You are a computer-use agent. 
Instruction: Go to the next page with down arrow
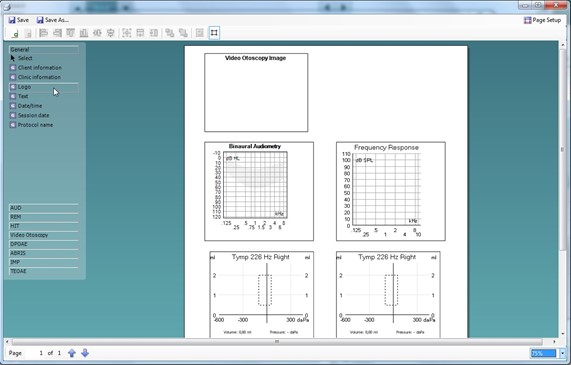(x=85, y=353)
